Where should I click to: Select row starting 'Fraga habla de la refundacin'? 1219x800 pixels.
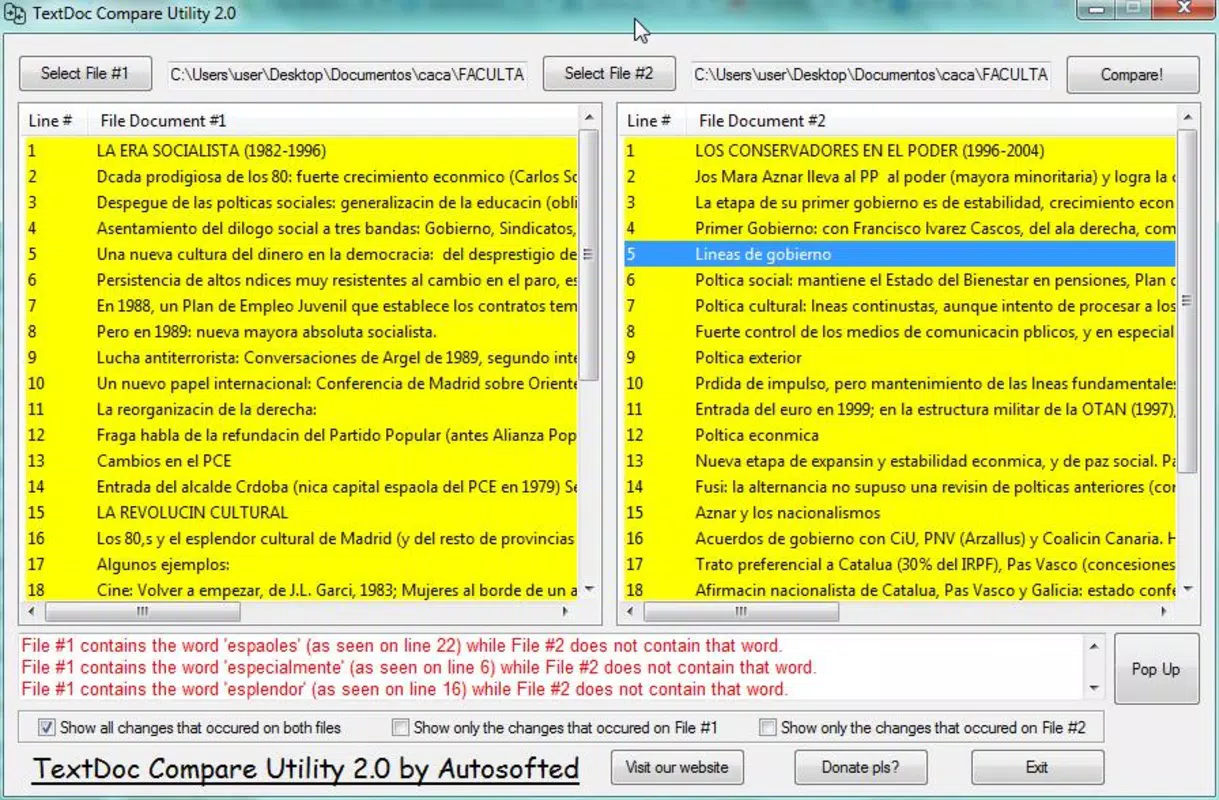click(x=300, y=435)
